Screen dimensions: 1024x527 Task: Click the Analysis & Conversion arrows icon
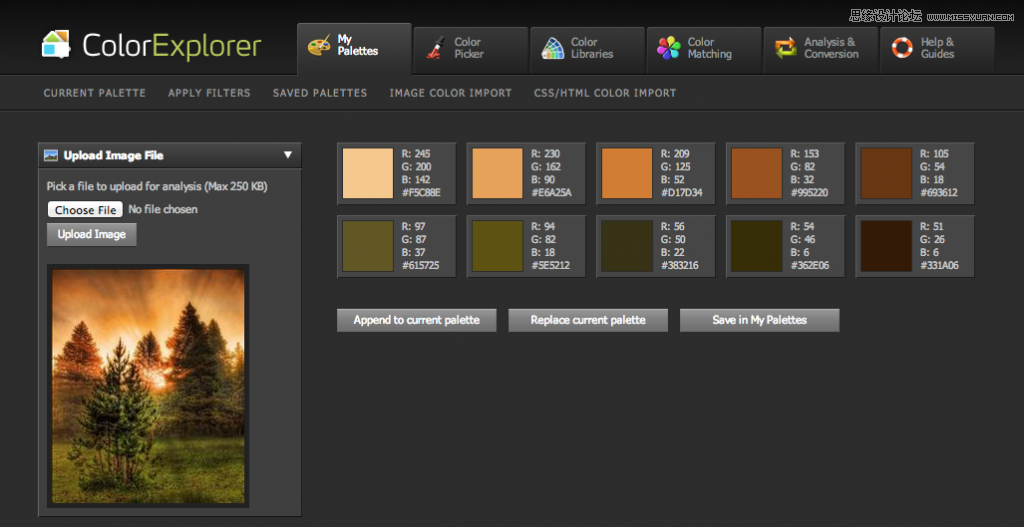tap(786, 48)
